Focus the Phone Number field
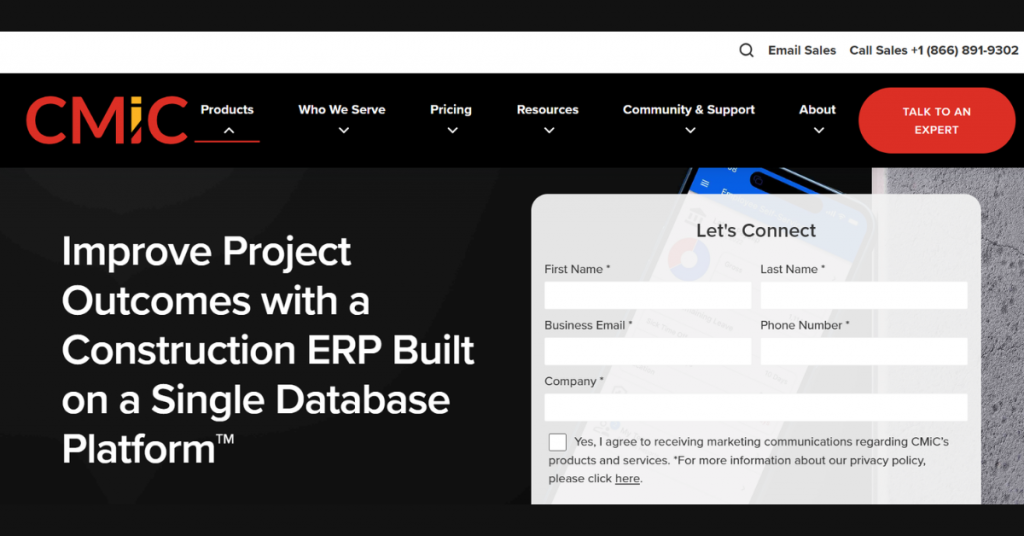Screen dimensions: 1024x536 point(863,351)
